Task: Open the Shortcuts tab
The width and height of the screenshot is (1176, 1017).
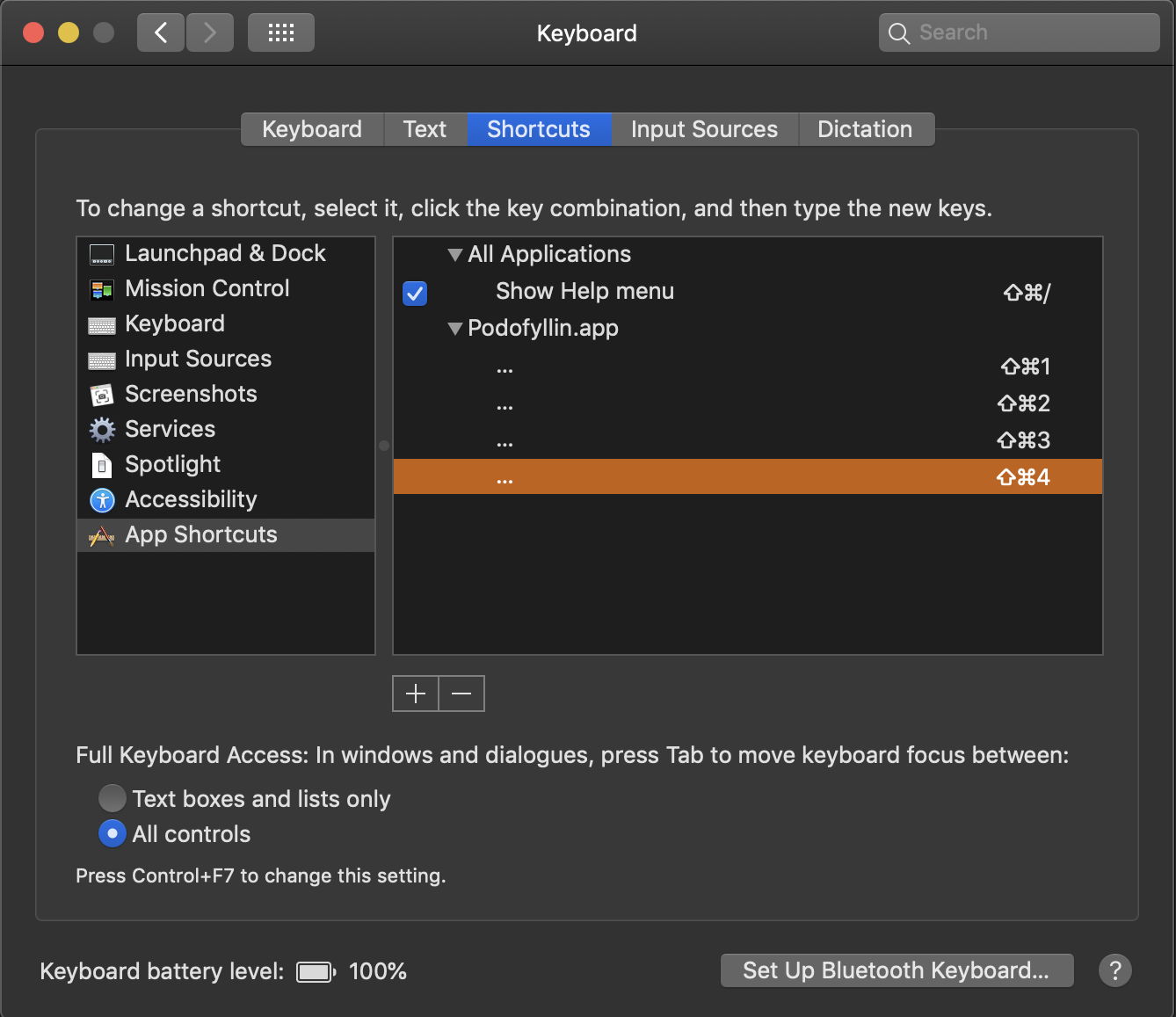Action: [x=539, y=129]
